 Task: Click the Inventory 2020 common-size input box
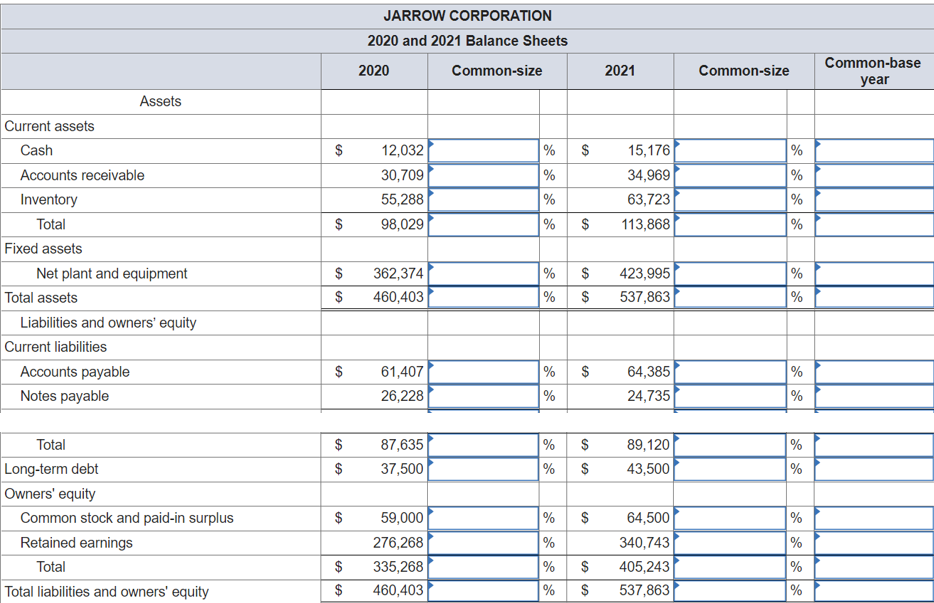[x=483, y=199]
